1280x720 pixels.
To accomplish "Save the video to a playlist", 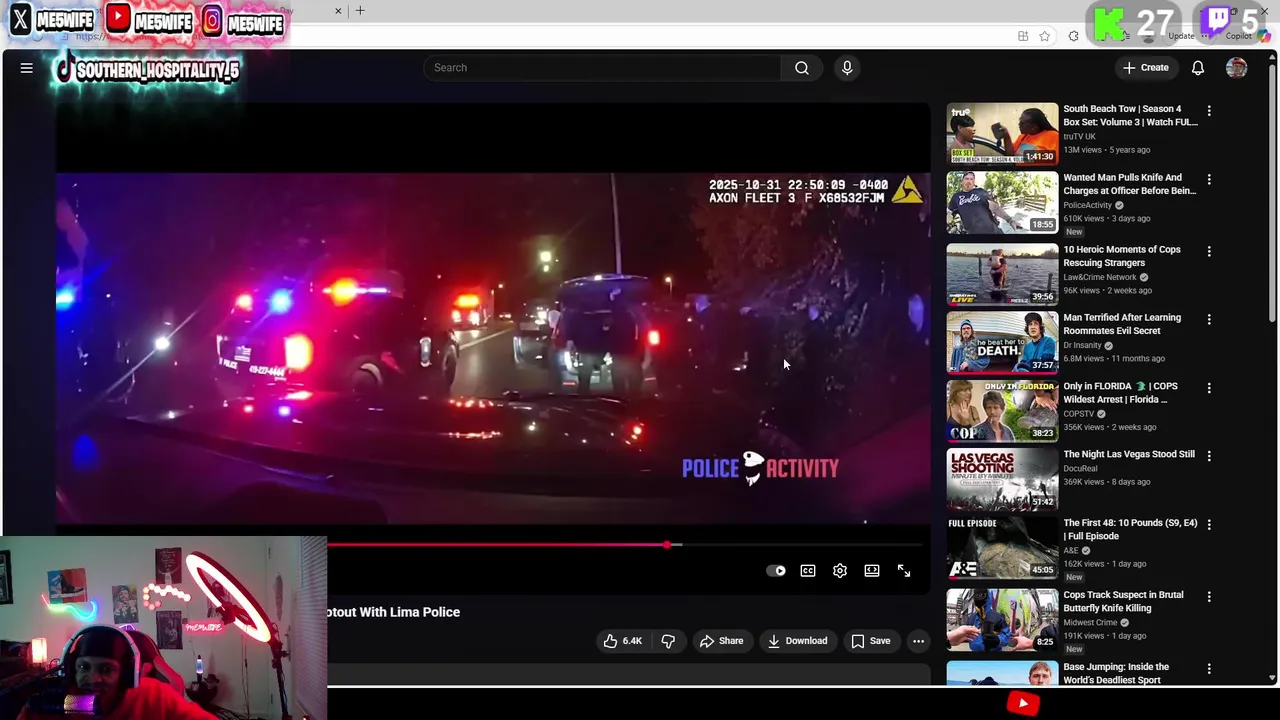I will (x=870, y=641).
